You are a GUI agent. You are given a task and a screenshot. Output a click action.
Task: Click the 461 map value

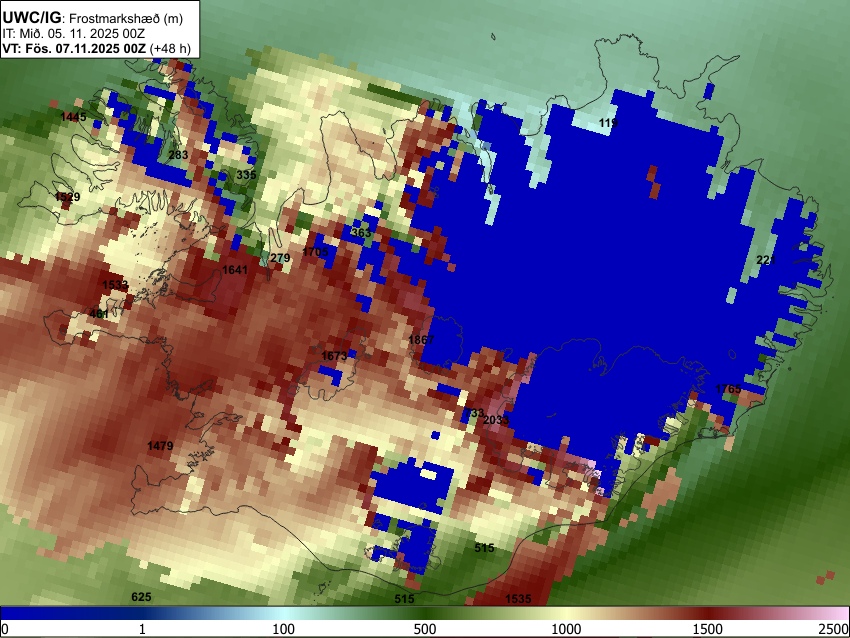point(99,314)
